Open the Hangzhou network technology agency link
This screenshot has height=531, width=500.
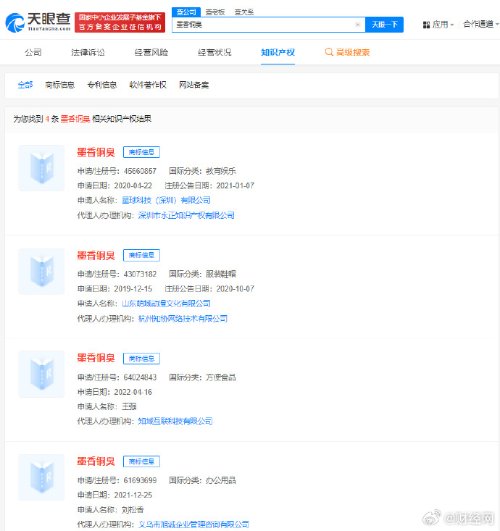click(183, 318)
